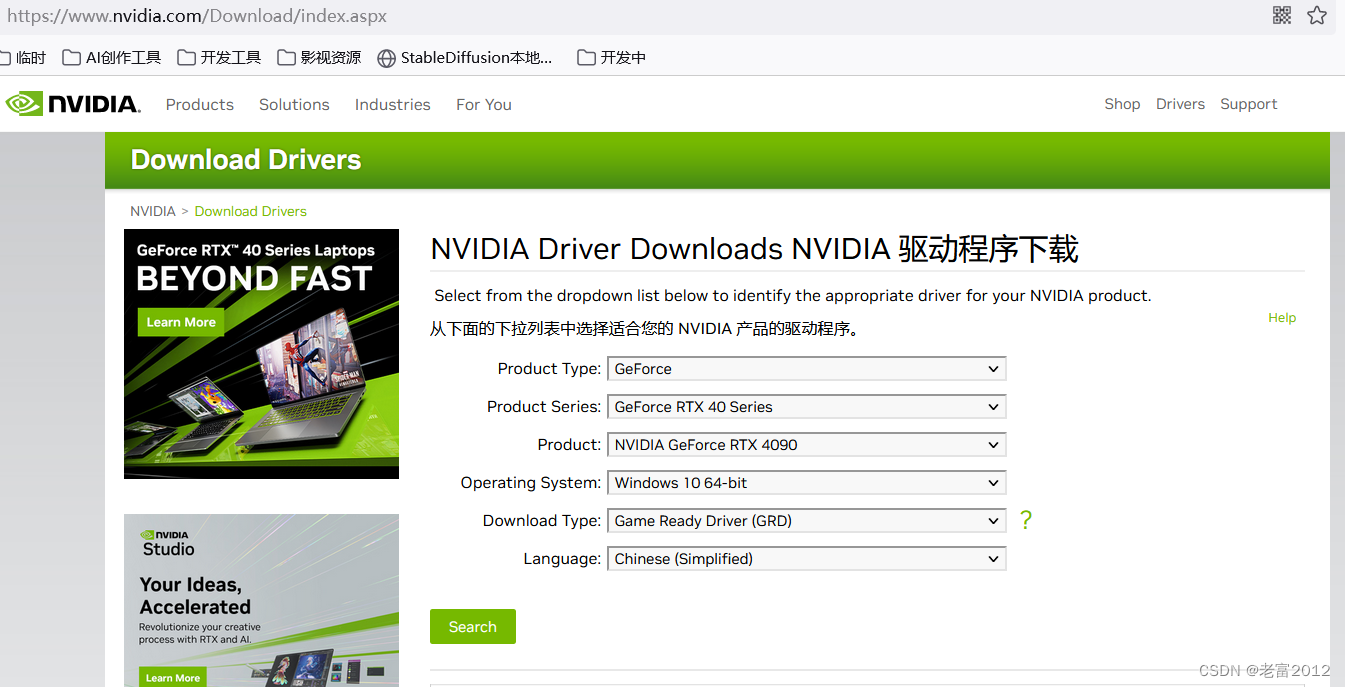Click the NVIDIA Driver Downloads heading

coord(755,249)
